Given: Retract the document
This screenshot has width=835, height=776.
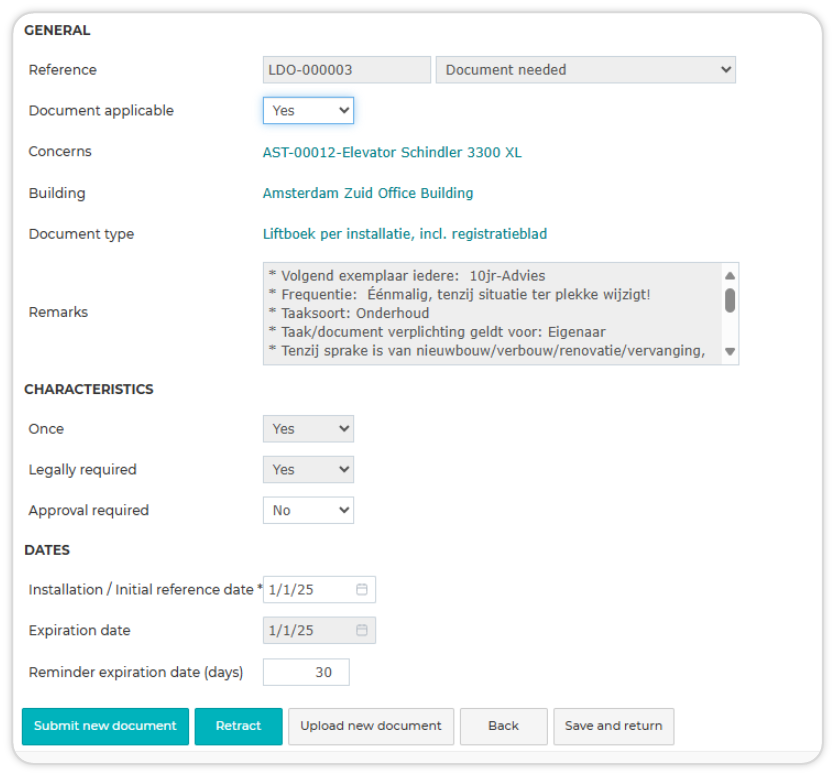Looking at the screenshot, I should 239,726.
